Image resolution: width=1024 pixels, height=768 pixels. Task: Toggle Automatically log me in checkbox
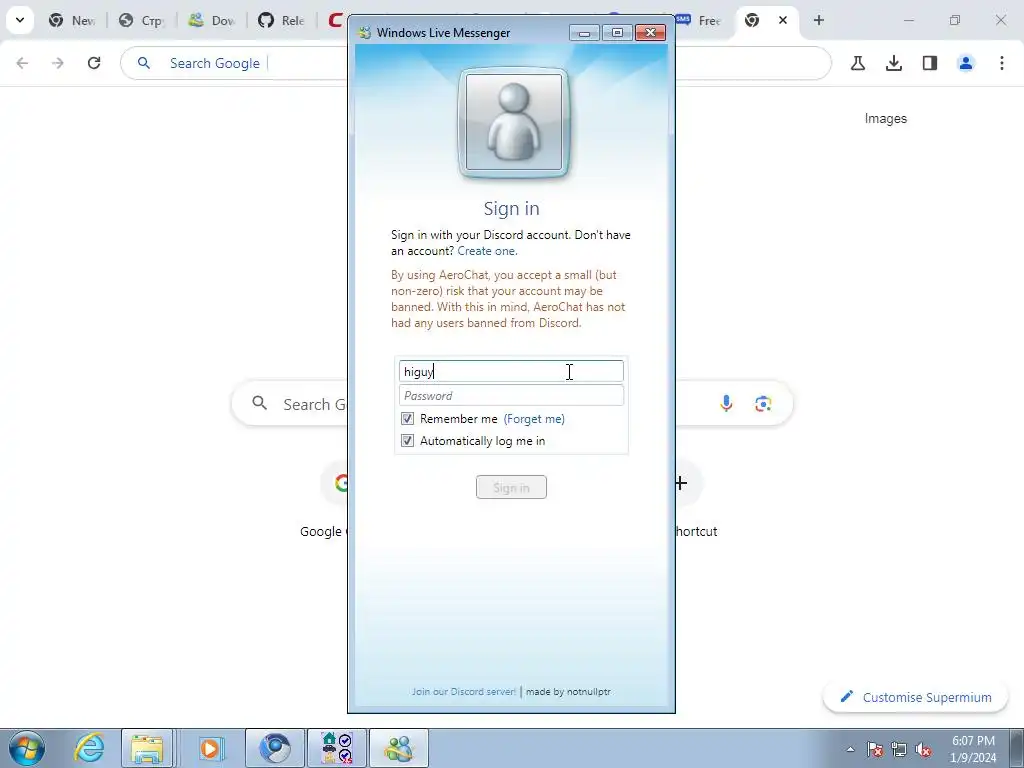(x=408, y=441)
